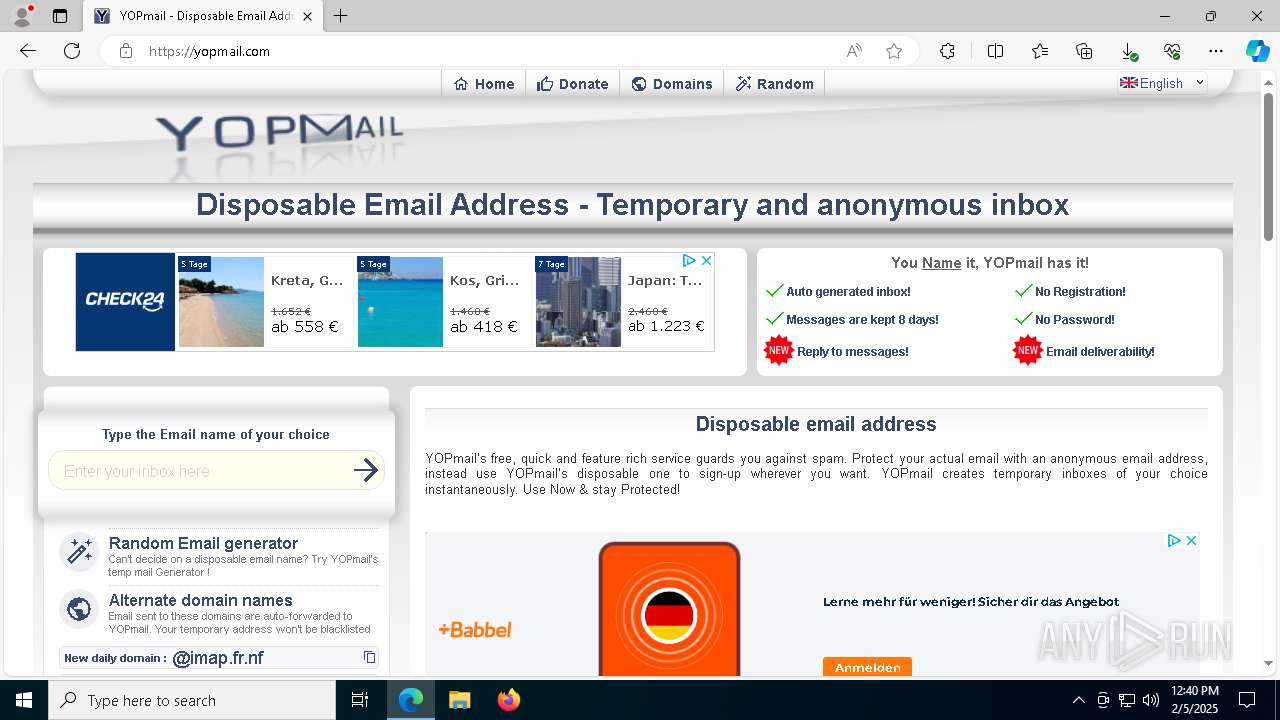
Task: Open browser Extensions icon
Action: tap(947, 51)
